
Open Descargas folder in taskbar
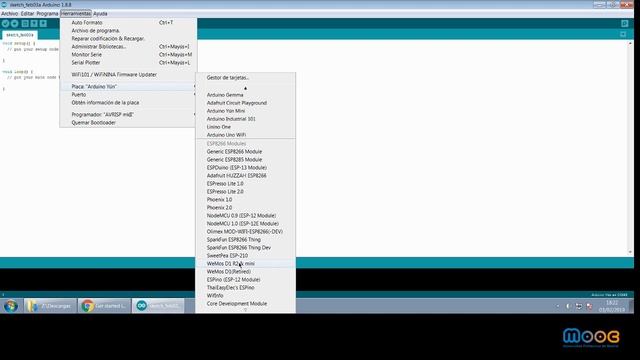point(50,306)
